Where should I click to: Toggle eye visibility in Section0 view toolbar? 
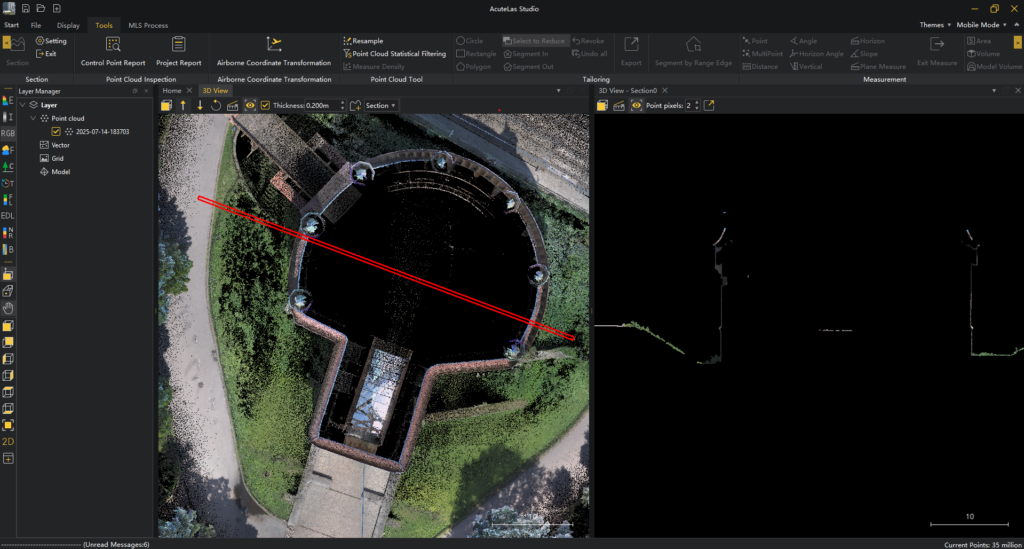pyautogui.click(x=635, y=105)
